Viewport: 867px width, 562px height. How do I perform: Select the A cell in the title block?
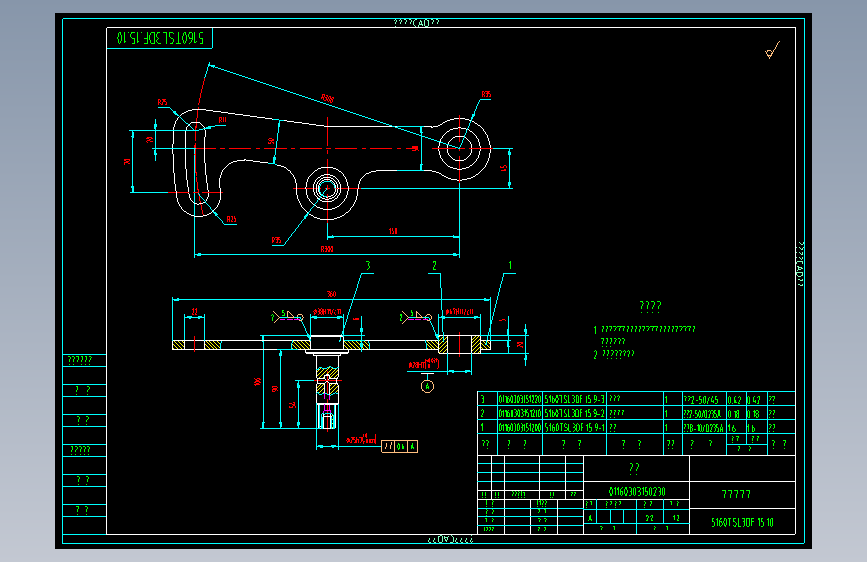point(590,518)
